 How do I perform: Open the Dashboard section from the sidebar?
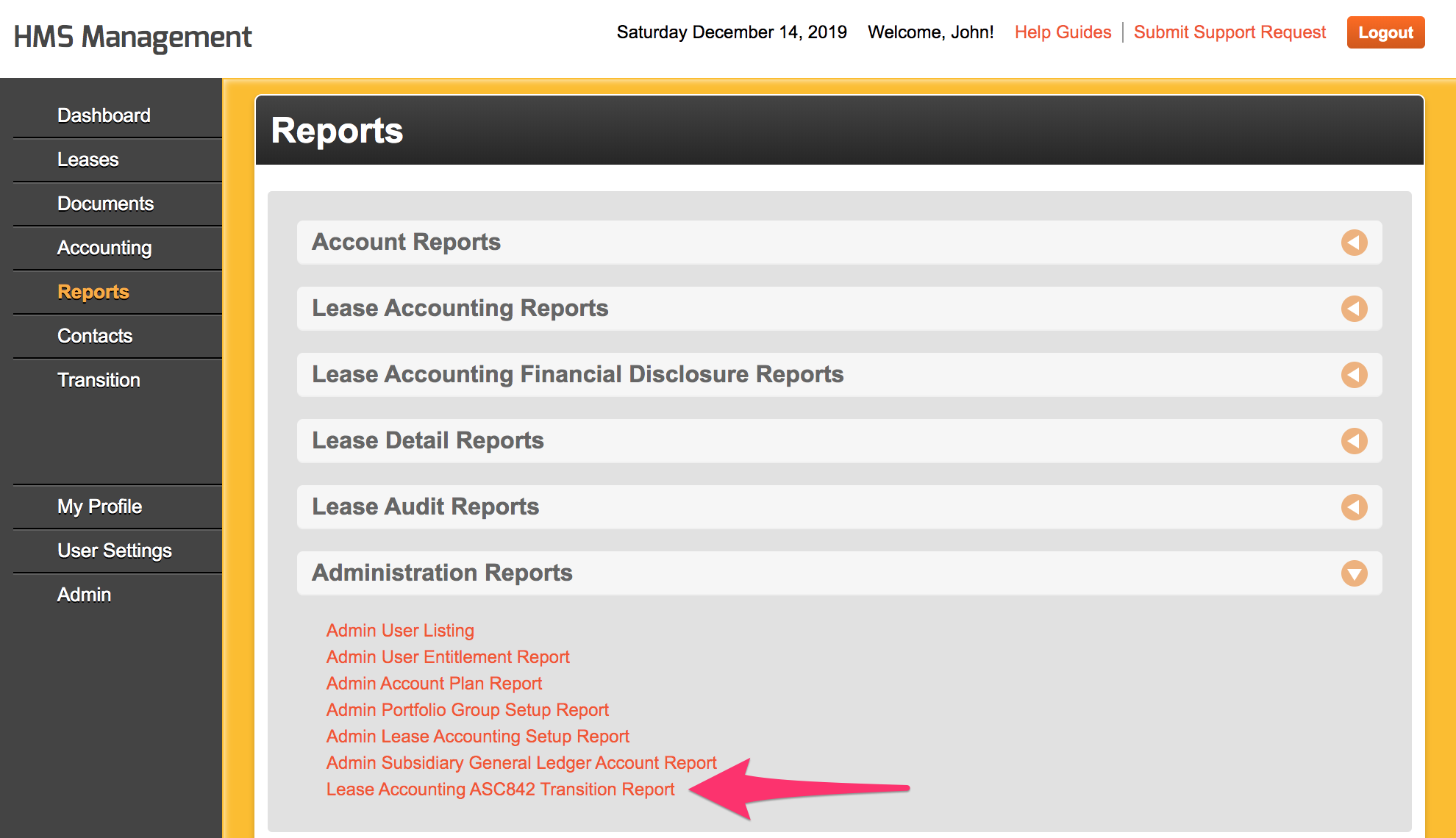pos(104,115)
